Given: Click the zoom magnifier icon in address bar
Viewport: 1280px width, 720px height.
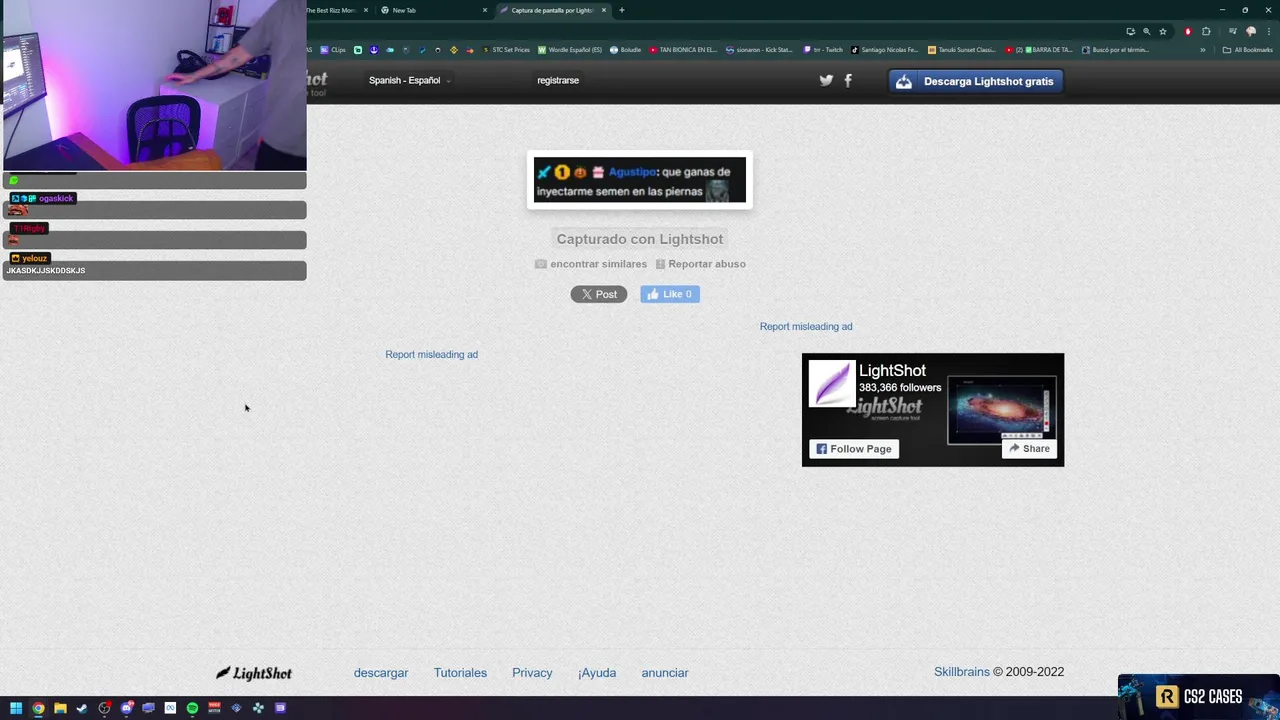Looking at the screenshot, I should coord(1146,31).
